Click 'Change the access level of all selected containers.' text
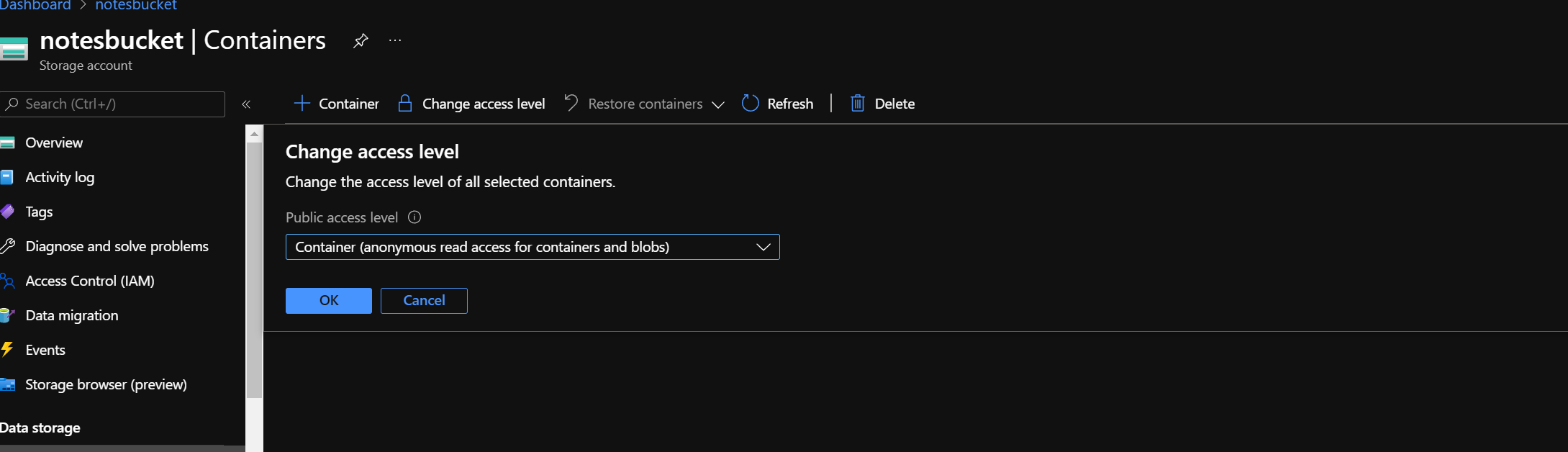 pos(450,182)
